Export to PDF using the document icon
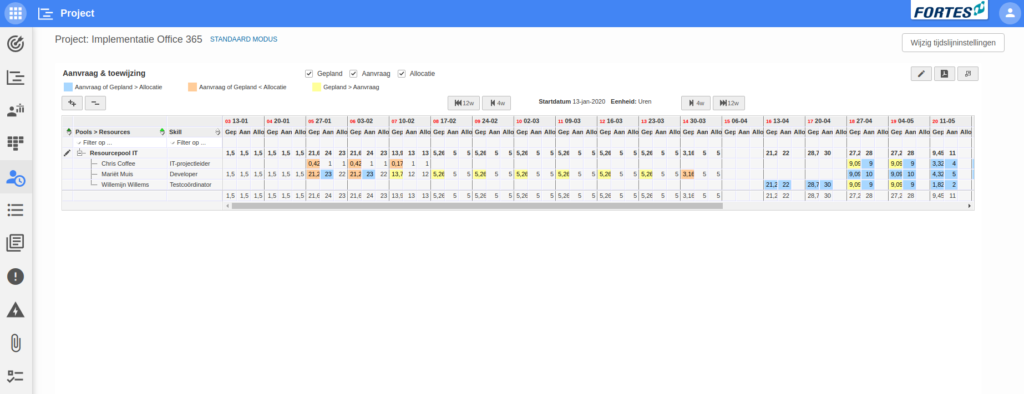Screen dimensions: 1024x394 944,74
